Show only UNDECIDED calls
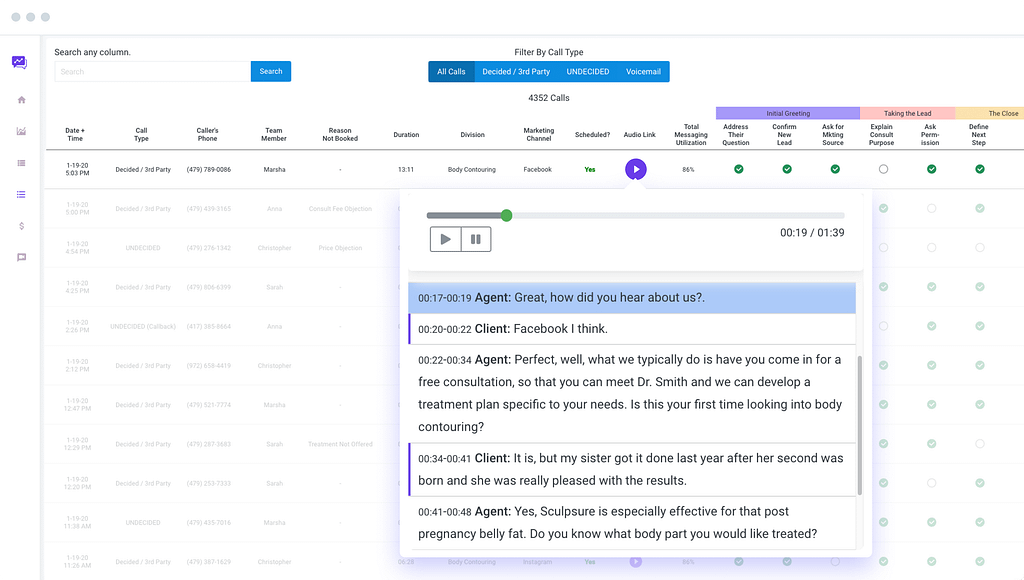This screenshot has height=580, width=1024. click(x=588, y=72)
